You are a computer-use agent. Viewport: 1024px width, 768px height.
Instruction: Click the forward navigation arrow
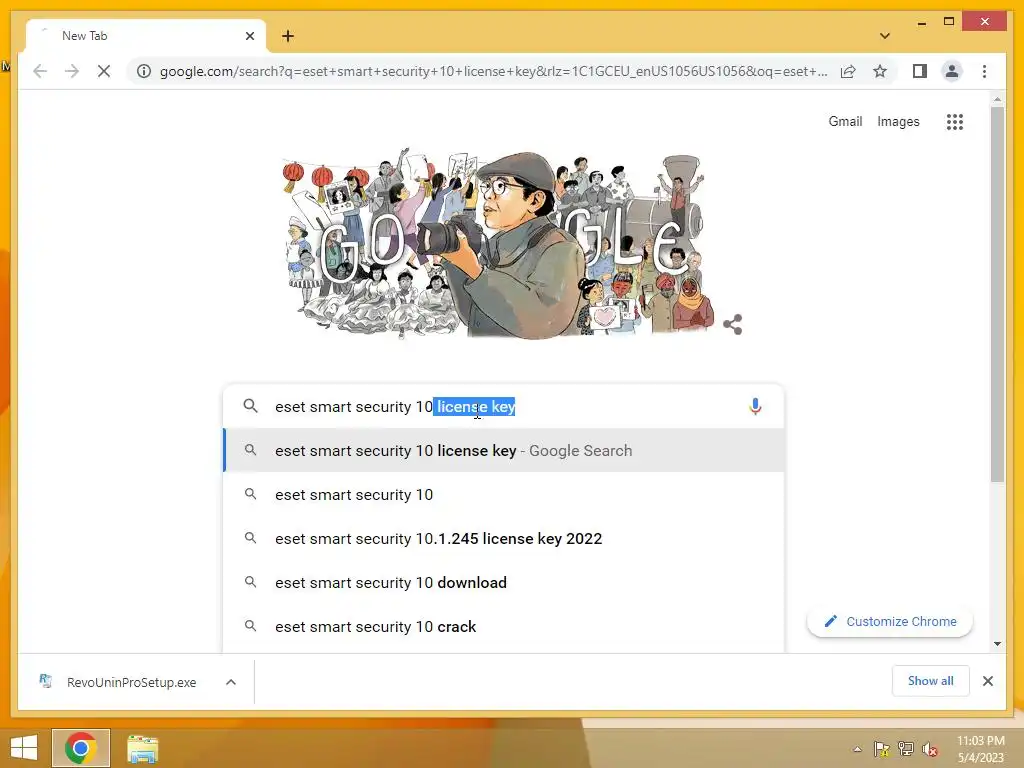click(x=72, y=71)
